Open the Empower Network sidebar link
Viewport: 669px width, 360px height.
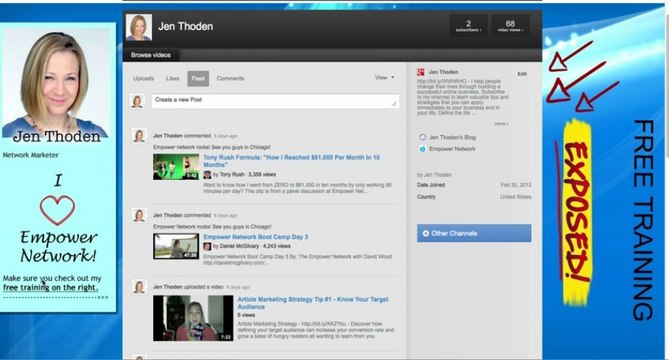tap(452, 149)
